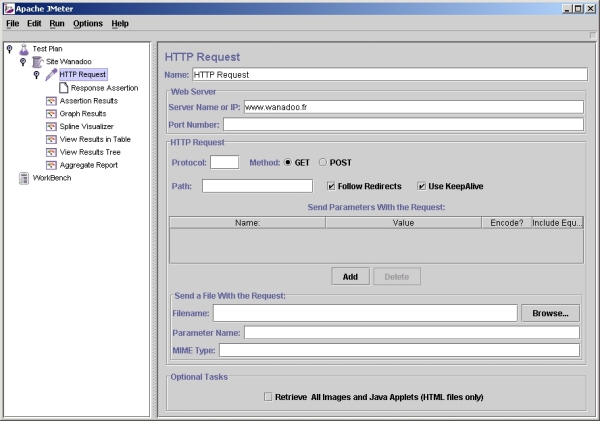
Task: Select the POST method radio button
Action: [x=323, y=162]
